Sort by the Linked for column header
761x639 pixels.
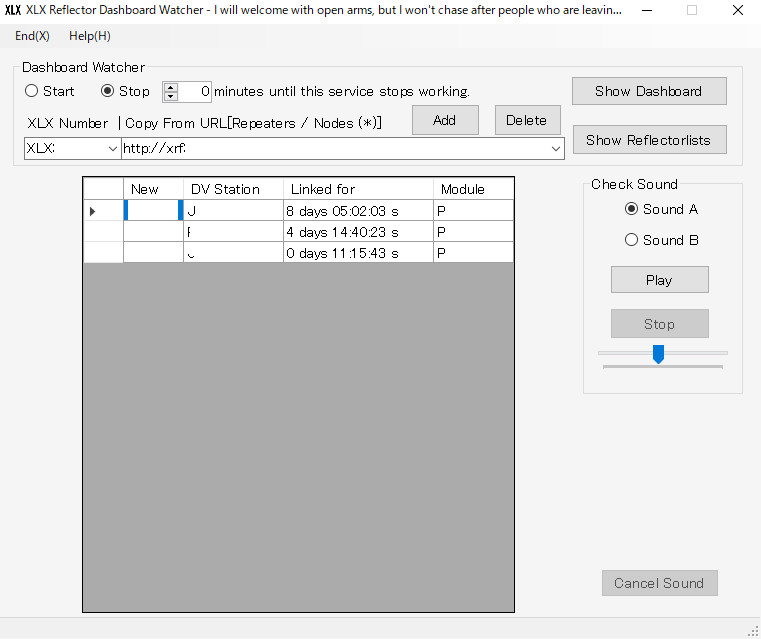(358, 189)
